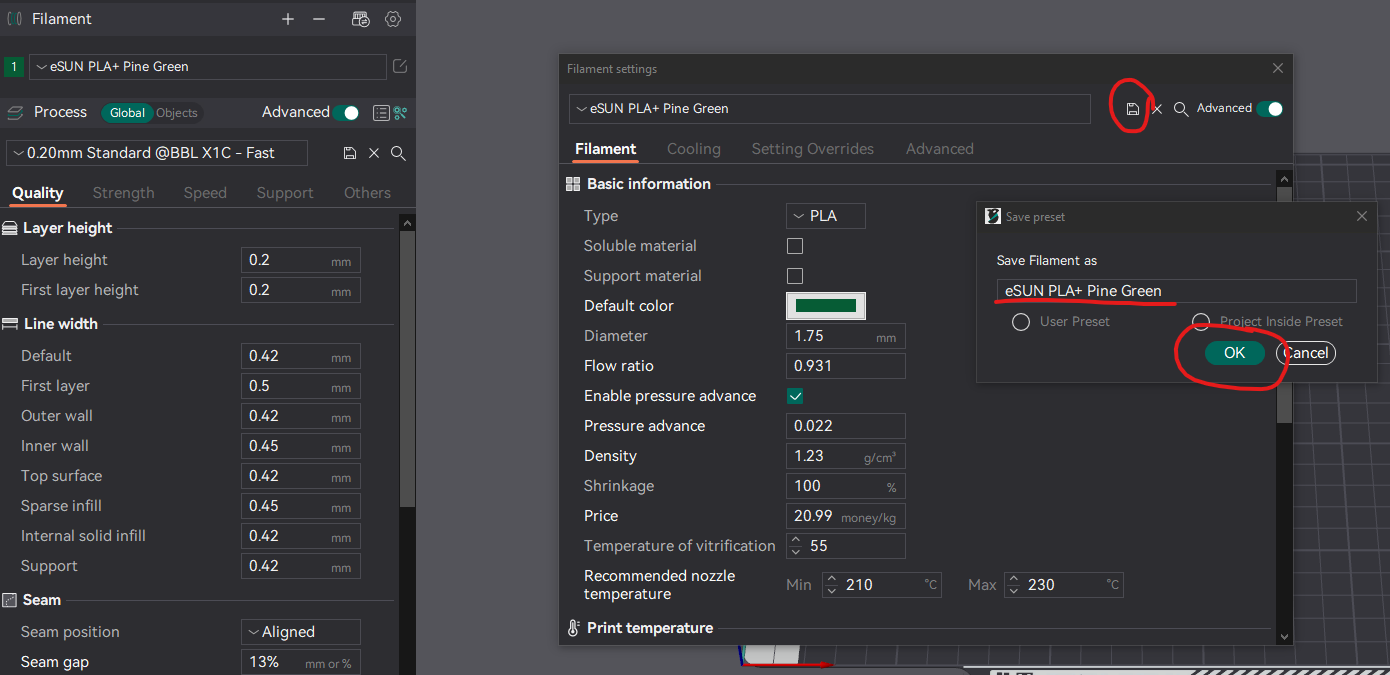The image size is (1390, 675).
Task: Toggle Advanced mode in the Process panel
Action: [x=347, y=113]
